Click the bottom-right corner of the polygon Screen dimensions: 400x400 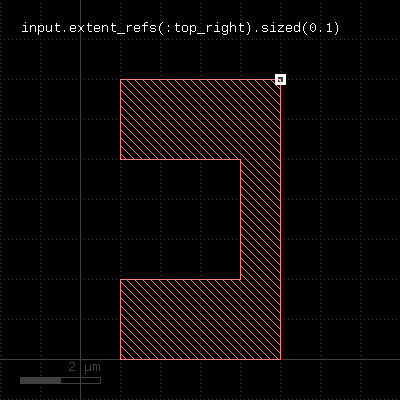coord(281,359)
